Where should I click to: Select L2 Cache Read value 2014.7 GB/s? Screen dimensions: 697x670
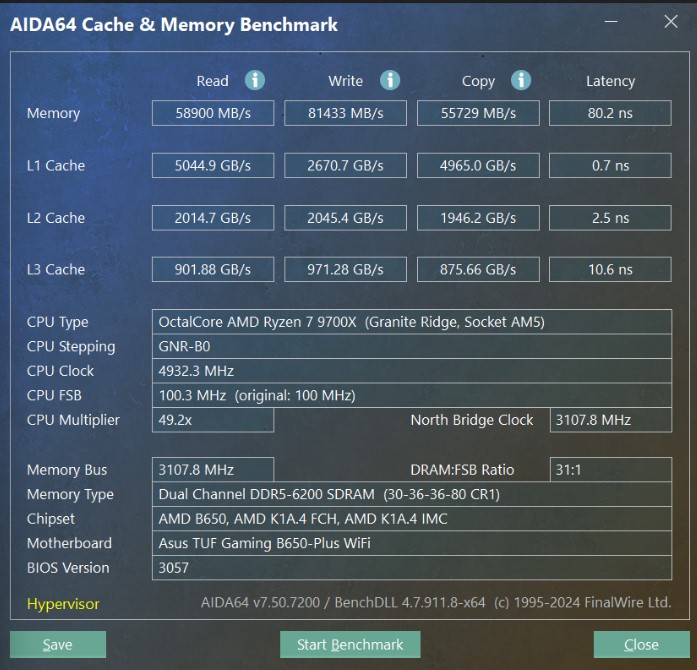pyautogui.click(x=213, y=218)
